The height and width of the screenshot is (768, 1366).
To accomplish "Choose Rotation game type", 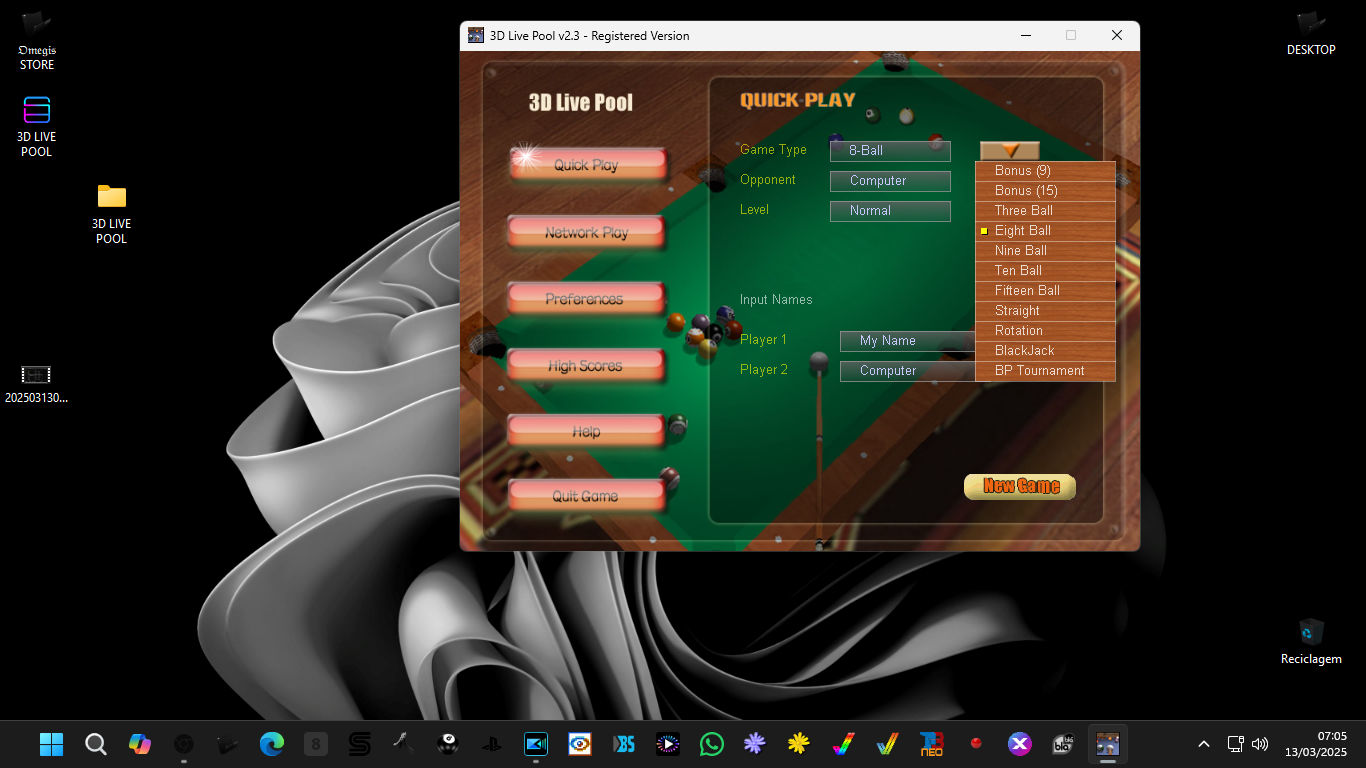I will tap(1045, 331).
